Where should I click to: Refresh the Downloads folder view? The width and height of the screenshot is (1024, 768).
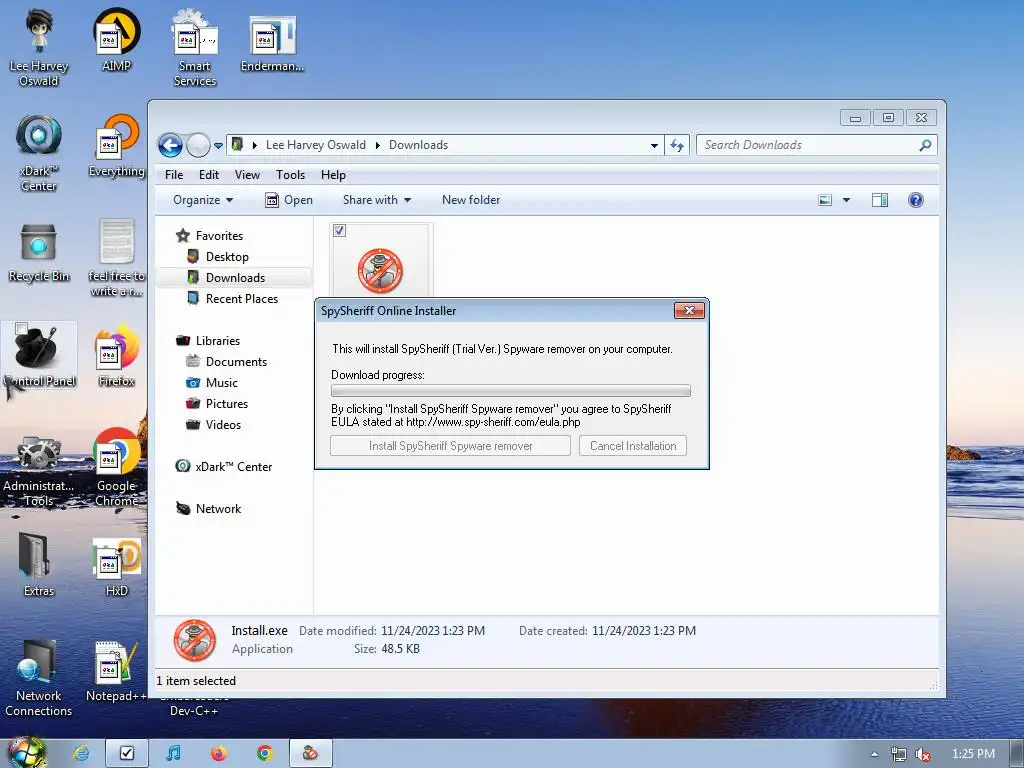(677, 145)
